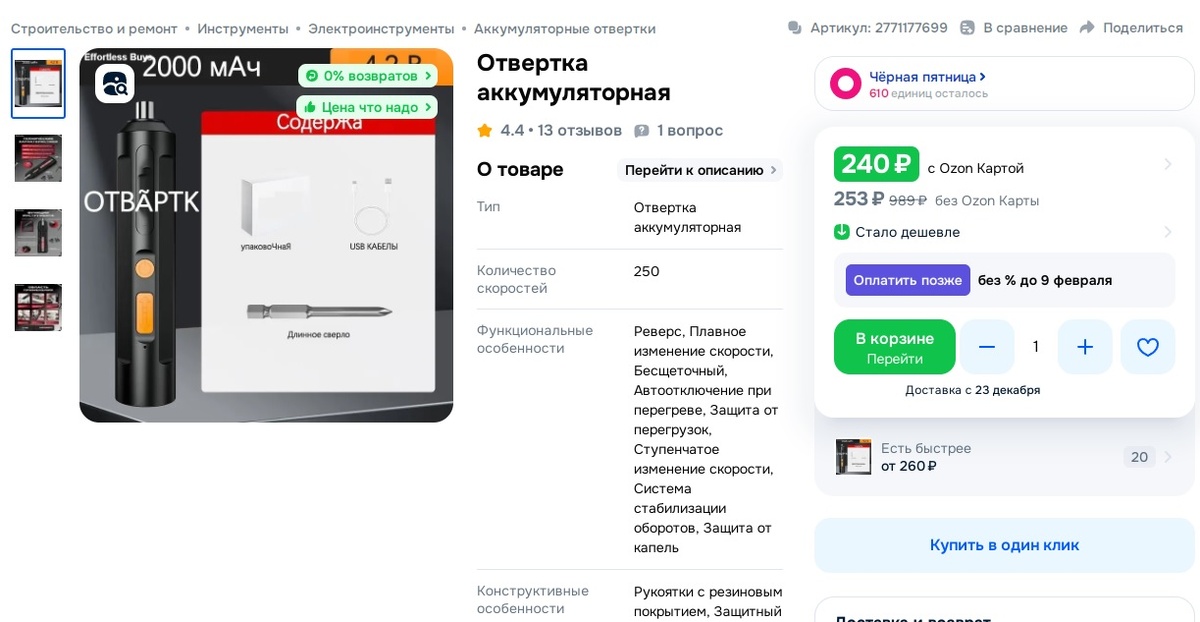Image resolution: width=1200 pixels, height=622 pixels.
Task: Select the second product thumbnail
Action: click(38, 158)
